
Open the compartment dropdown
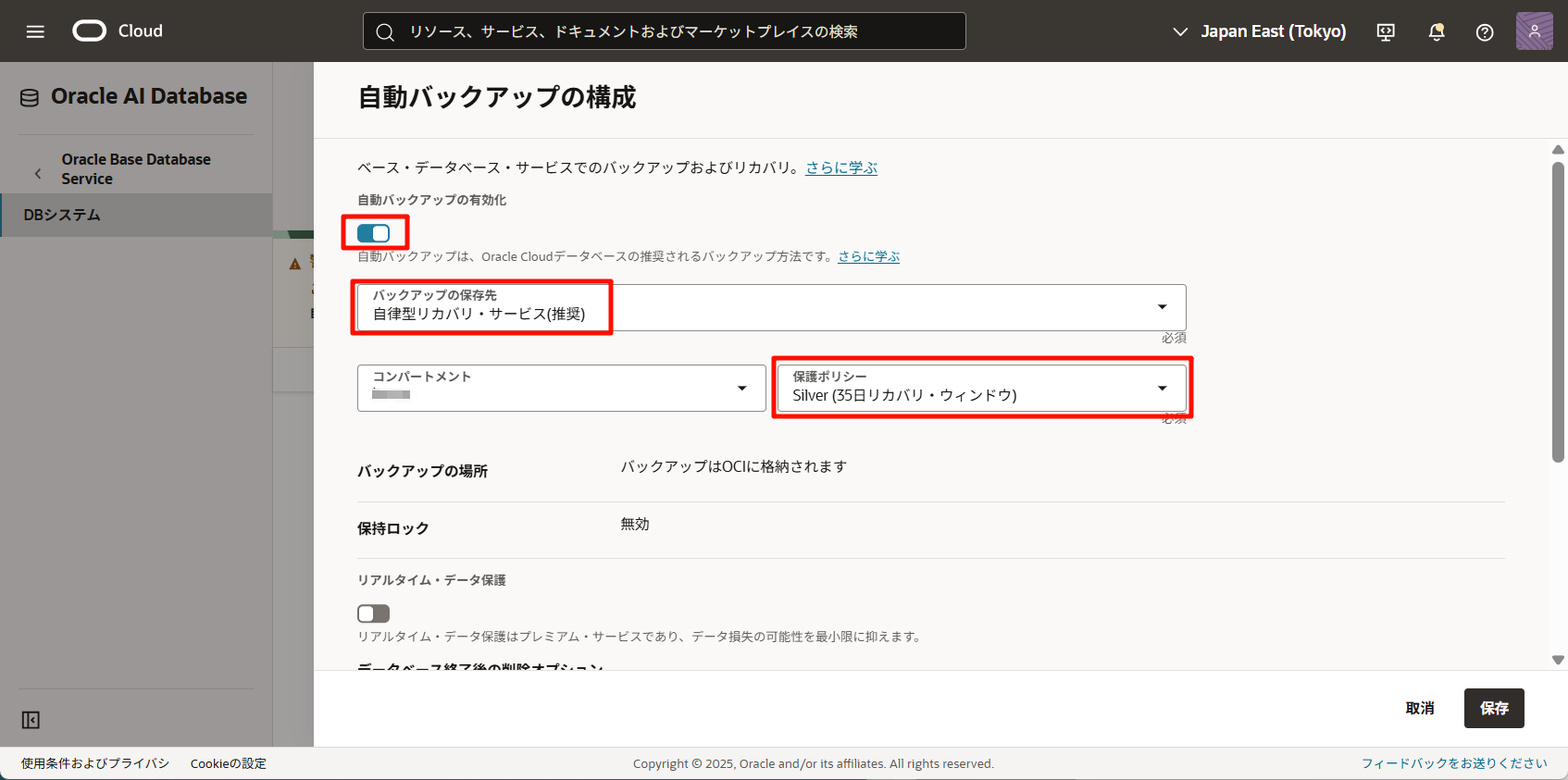point(562,388)
